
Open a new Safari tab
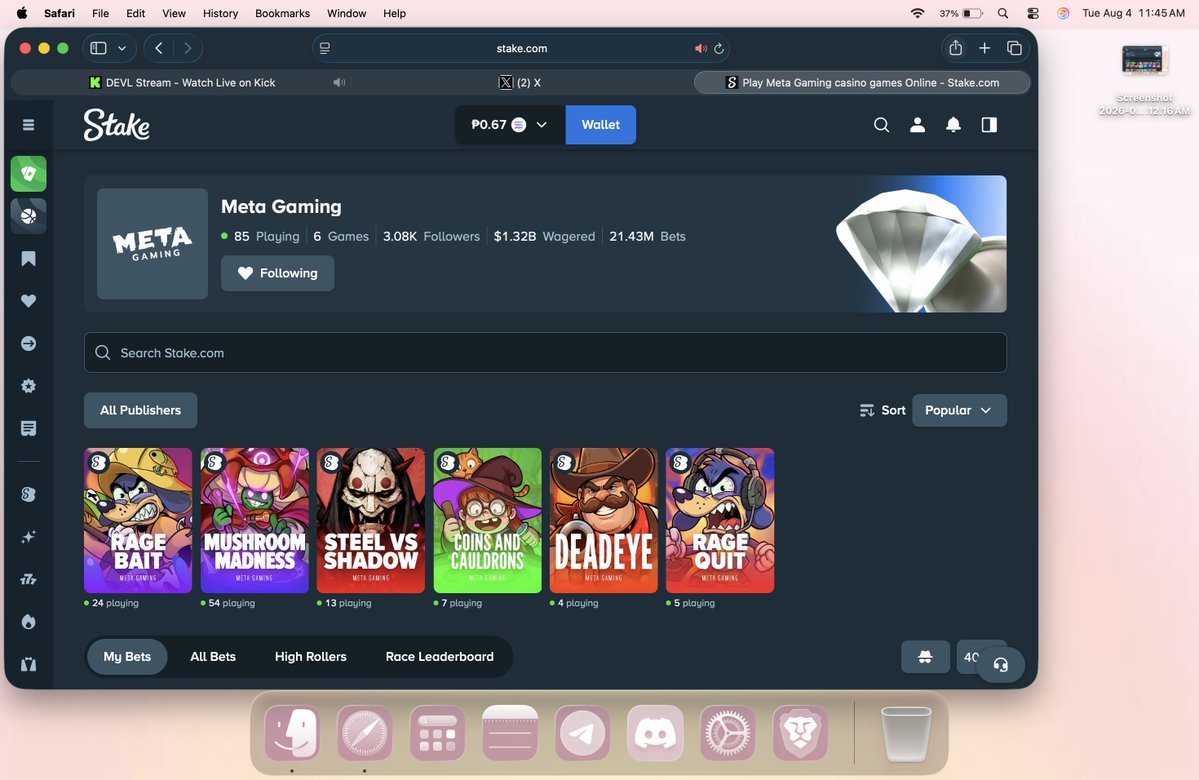pos(984,48)
